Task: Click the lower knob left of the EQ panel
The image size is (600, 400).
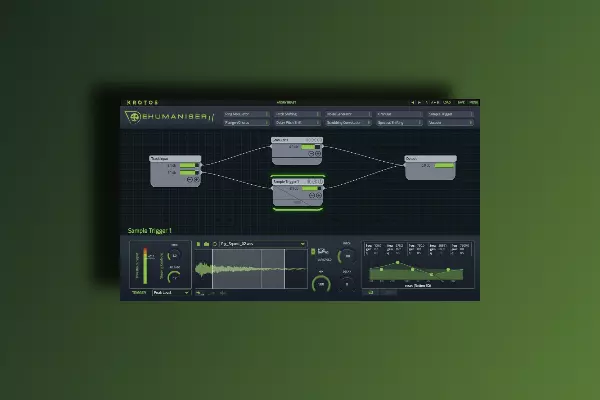Action: point(347,284)
